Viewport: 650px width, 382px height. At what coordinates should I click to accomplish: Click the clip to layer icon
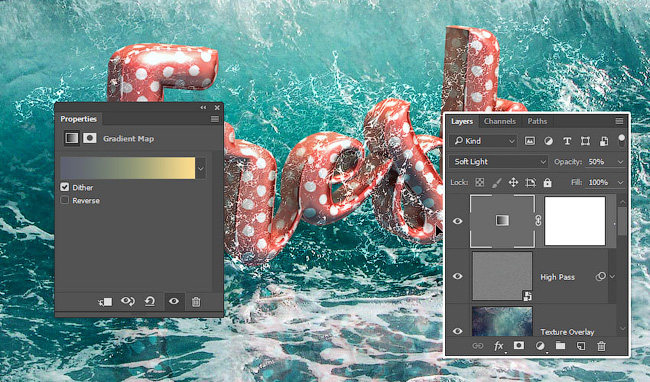click(105, 302)
